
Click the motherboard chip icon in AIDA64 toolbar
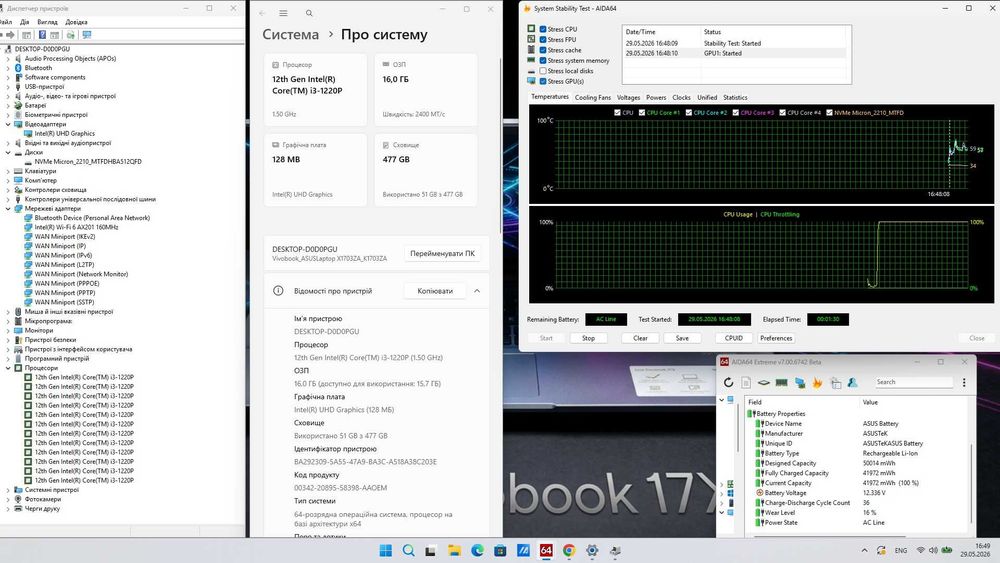point(763,383)
